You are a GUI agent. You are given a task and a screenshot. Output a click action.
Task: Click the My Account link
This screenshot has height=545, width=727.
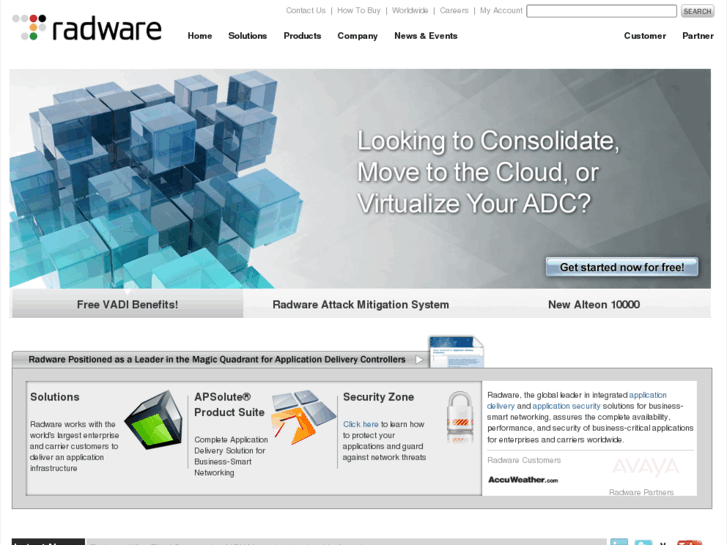(501, 10)
